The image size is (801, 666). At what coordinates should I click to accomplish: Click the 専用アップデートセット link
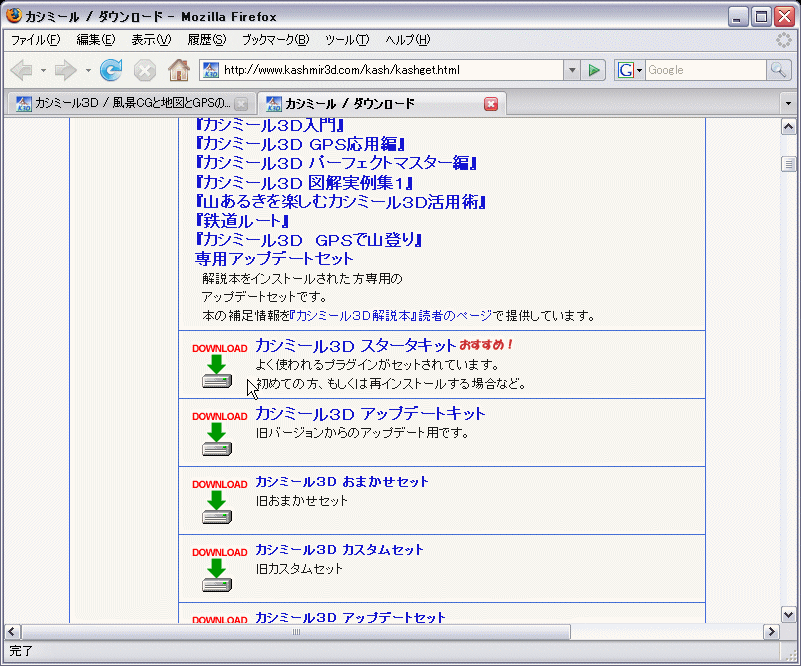click(274, 258)
